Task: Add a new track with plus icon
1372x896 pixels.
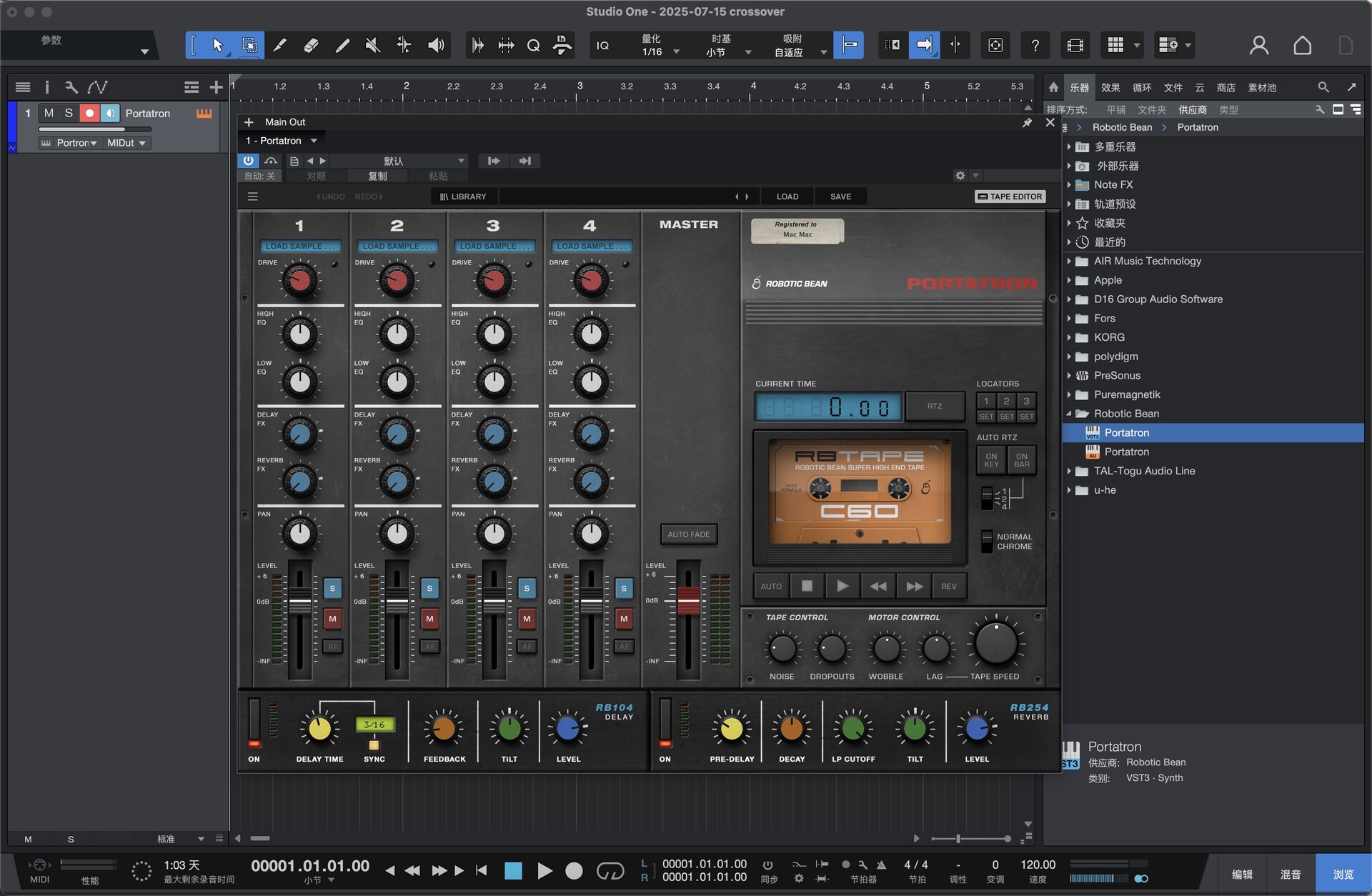Action: click(x=216, y=87)
